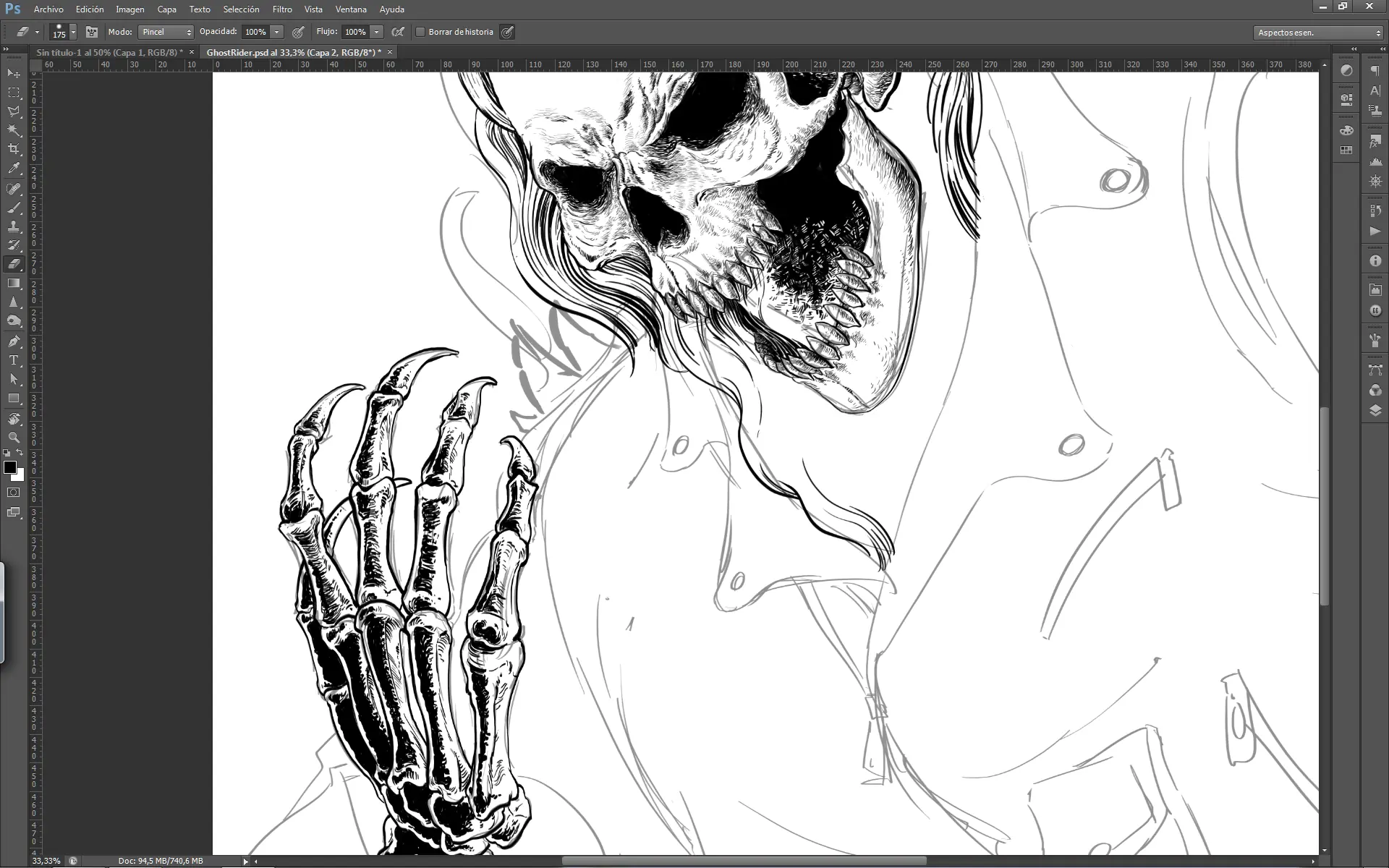
Task: Reset default foreground and background colors
Action: (7, 453)
